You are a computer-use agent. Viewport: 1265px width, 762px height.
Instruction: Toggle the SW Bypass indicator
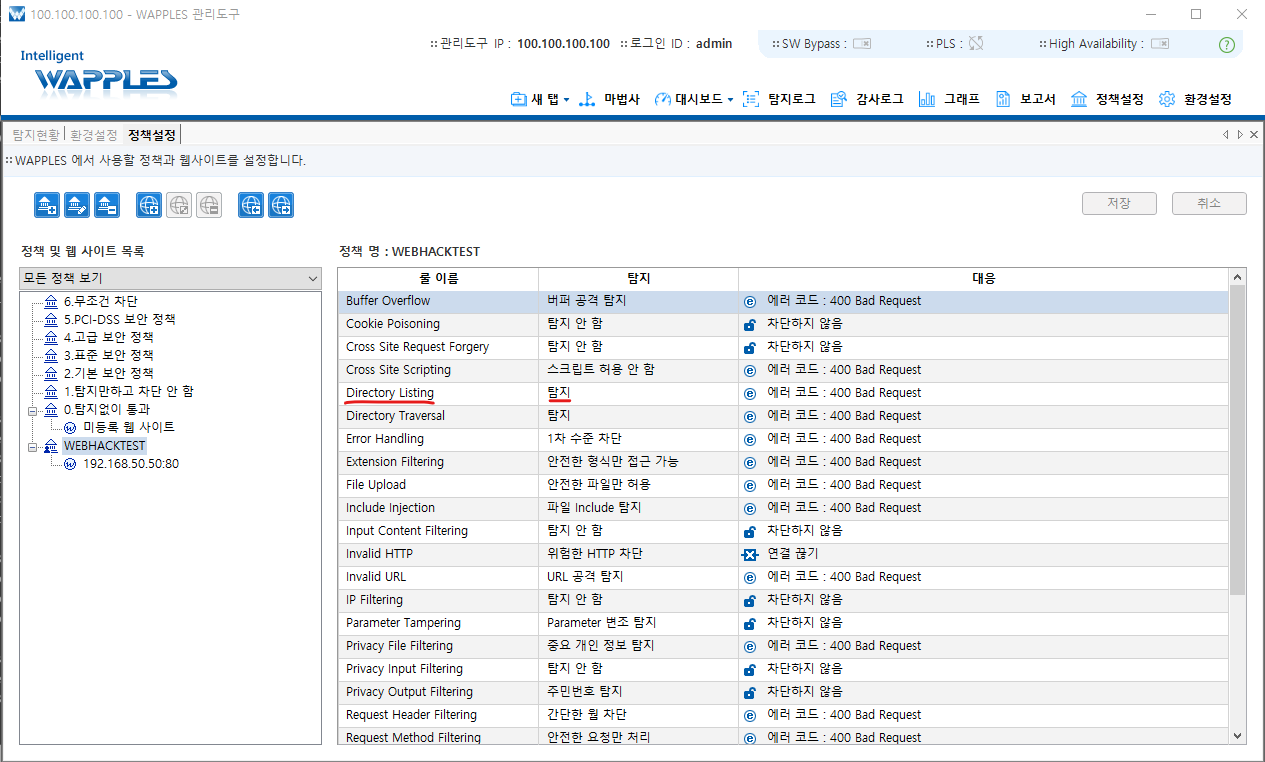pos(861,44)
